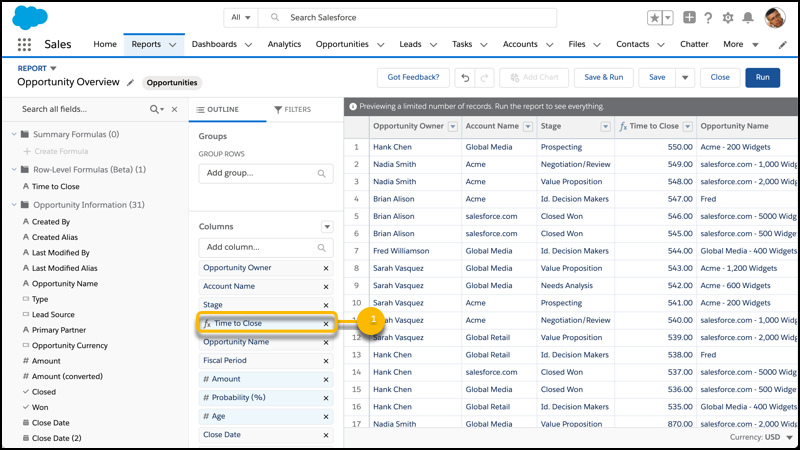Image resolution: width=800 pixels, height=450 pixels.
Task: Click the field search magnifier icon
Action: click(157, 109)
